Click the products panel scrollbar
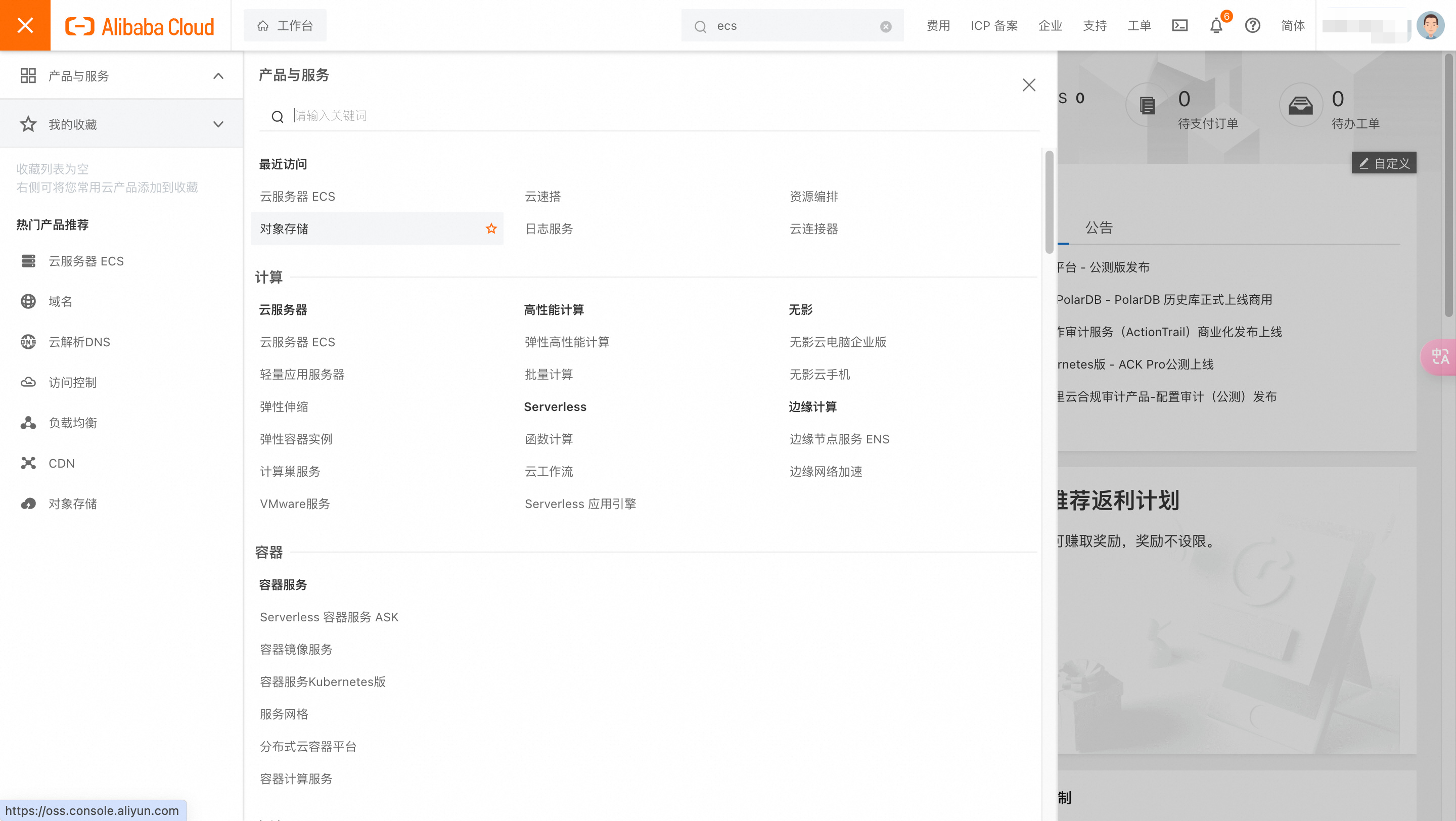1456x821 pixels. tap(1049, 202)
